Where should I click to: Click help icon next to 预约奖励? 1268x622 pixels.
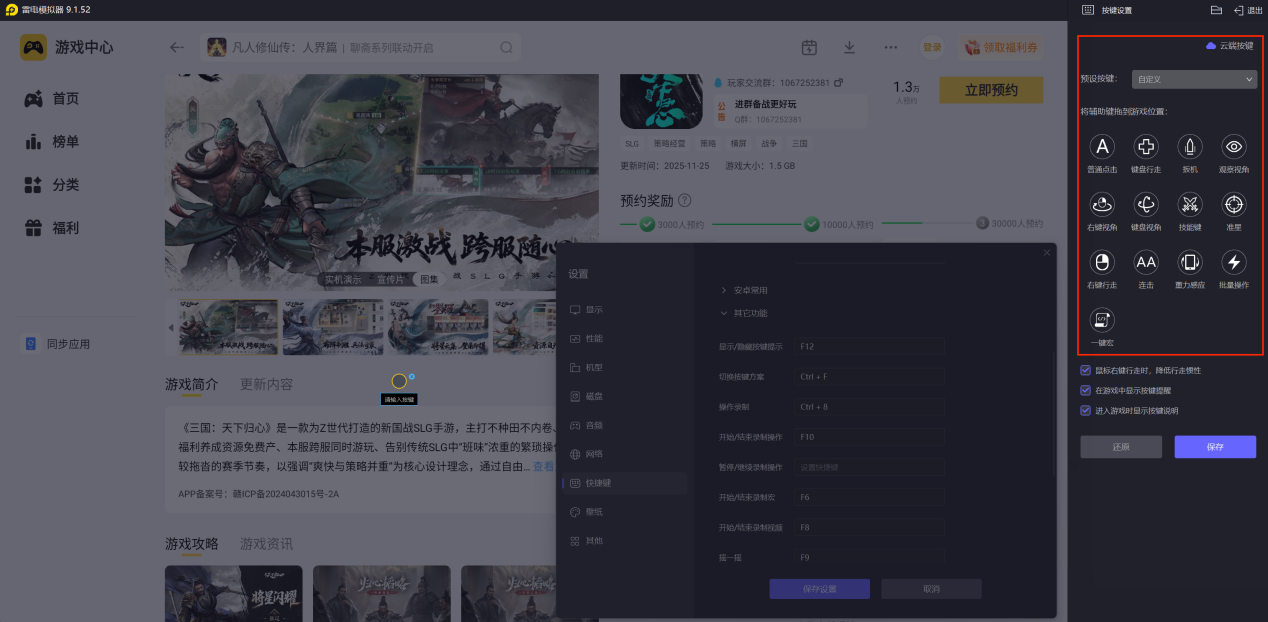[x=685, y=200]
